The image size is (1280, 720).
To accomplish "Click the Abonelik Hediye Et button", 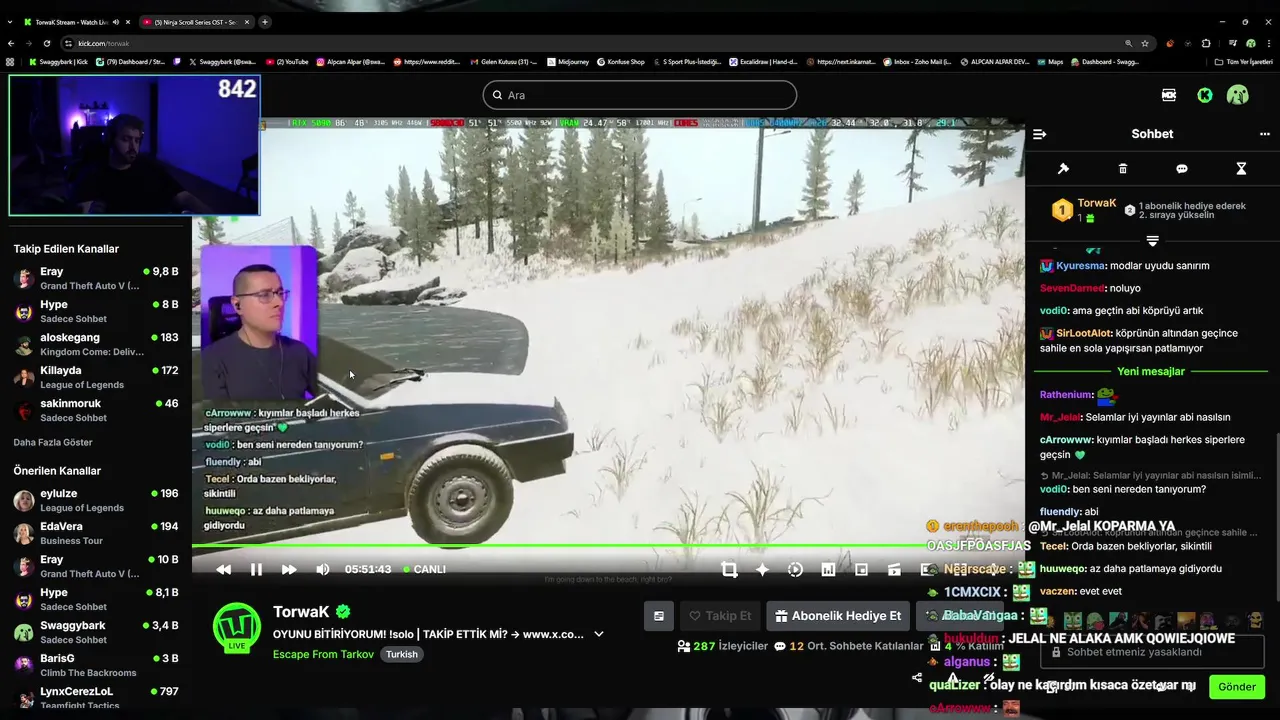I will (838, 616).
